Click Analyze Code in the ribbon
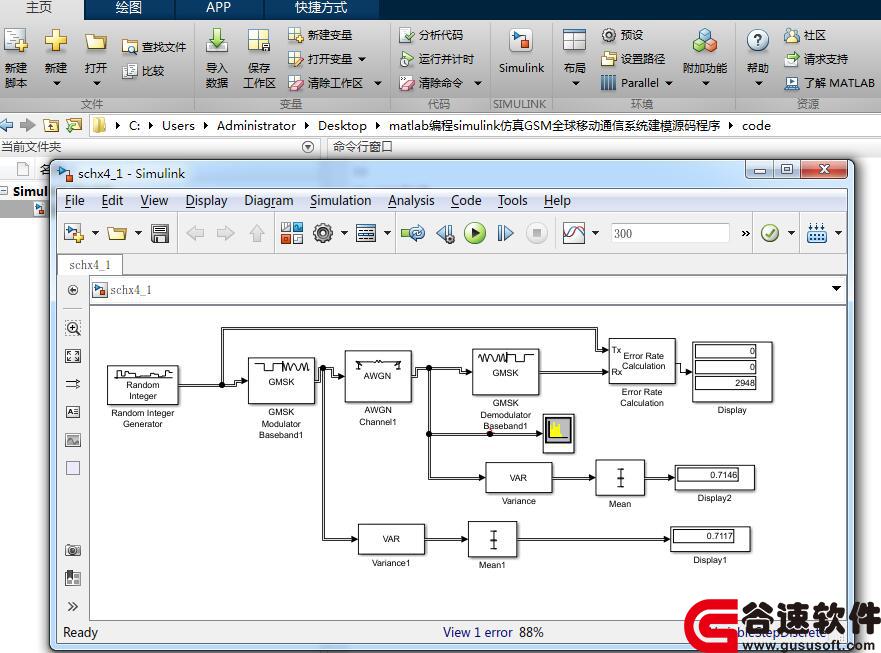 (x=431, y=35)
